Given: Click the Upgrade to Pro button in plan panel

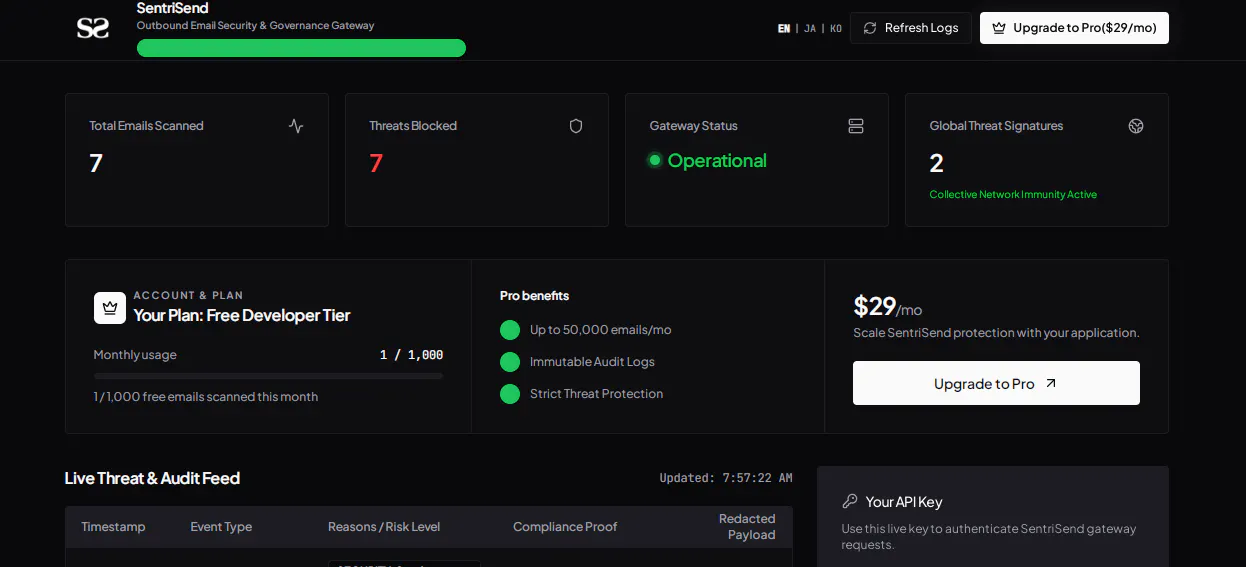Looking at the screenshot, I should pos(996,383).
